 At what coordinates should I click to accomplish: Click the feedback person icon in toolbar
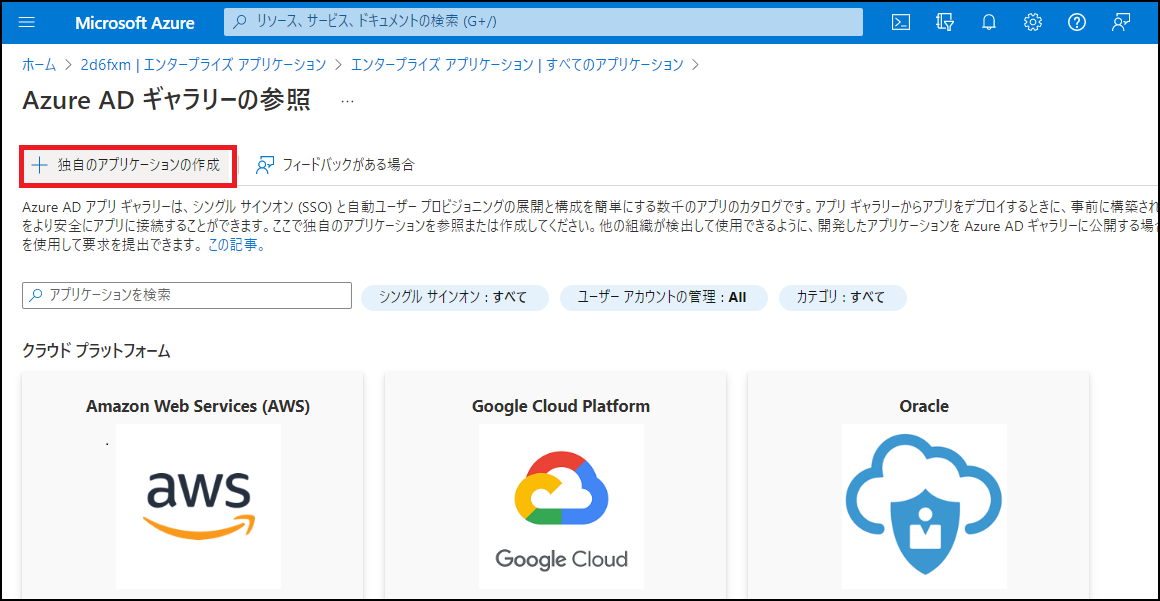pyautogui.click(x=265, y=165)
